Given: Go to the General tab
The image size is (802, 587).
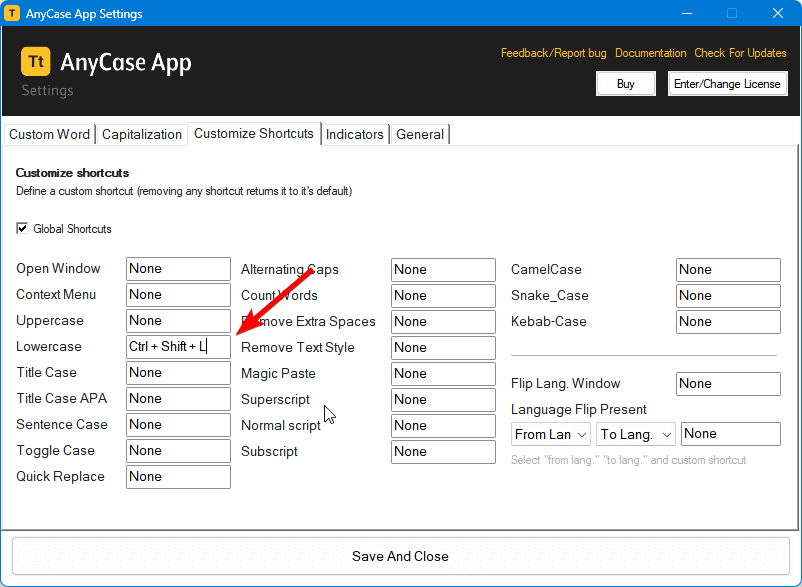Looking at the screenshot, I should click(x=420, y=134).
